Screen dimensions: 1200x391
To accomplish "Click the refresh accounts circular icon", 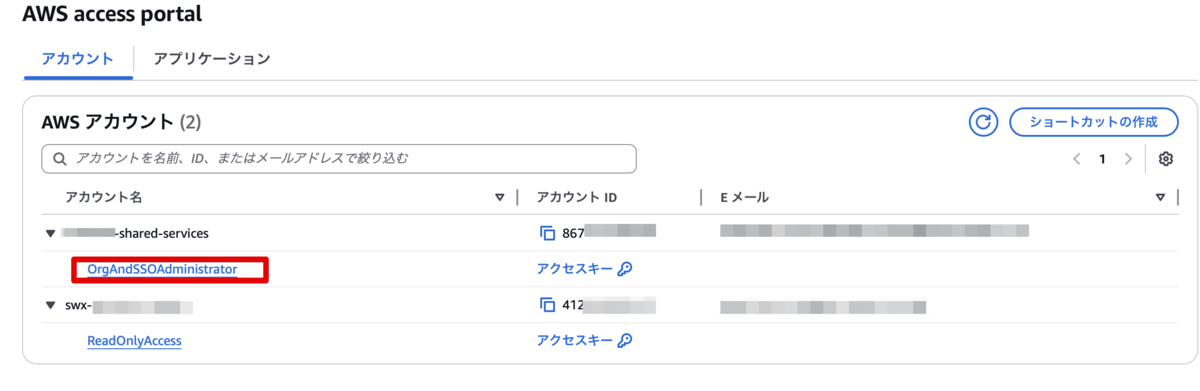I will click(x=984, y=122).
